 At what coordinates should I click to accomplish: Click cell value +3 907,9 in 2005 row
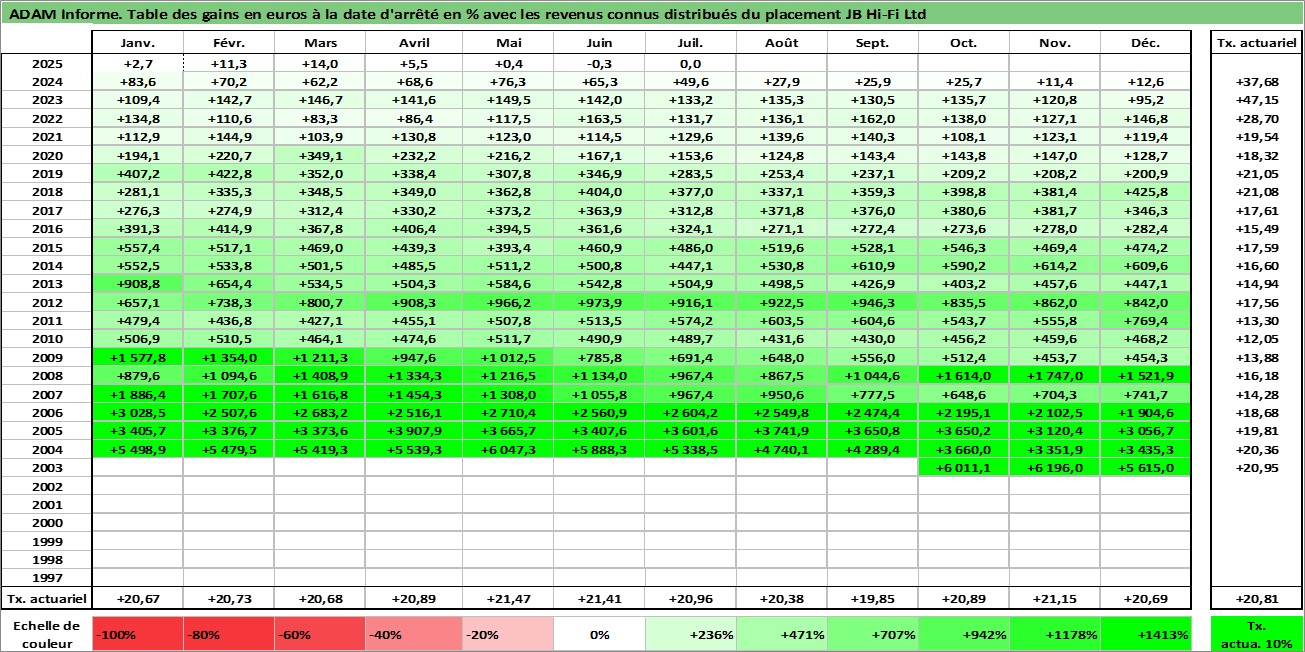point(414,431)
